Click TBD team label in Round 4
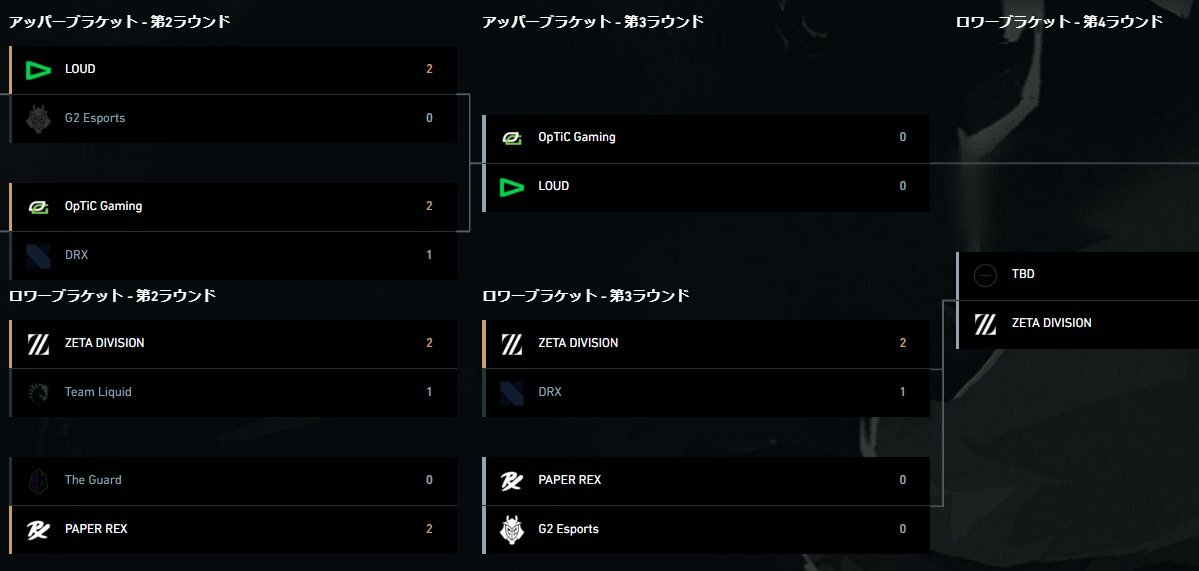The width and height of the screenshot is (1199, 571). [1023, 274]
